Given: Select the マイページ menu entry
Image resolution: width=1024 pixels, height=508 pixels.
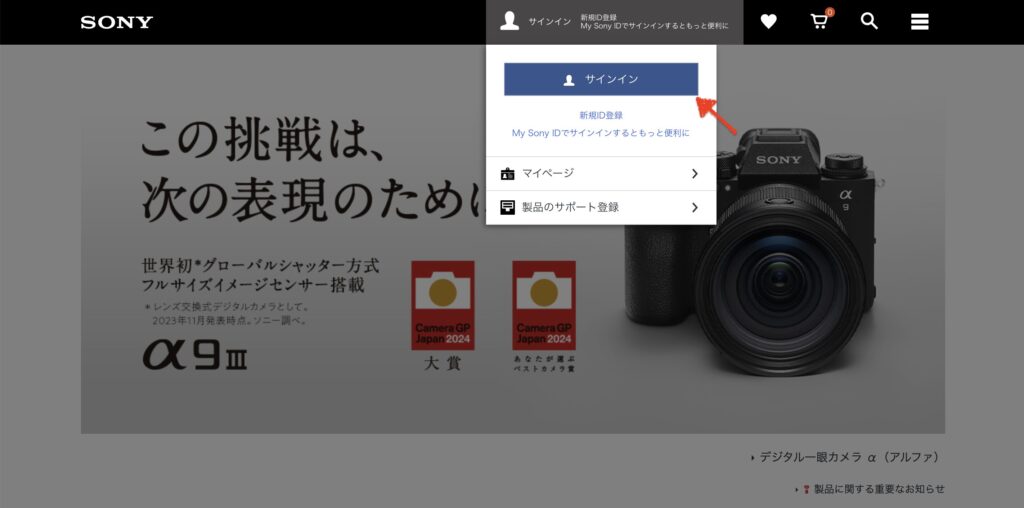Looking at the screenshot, I should click(x=548, y=174).
